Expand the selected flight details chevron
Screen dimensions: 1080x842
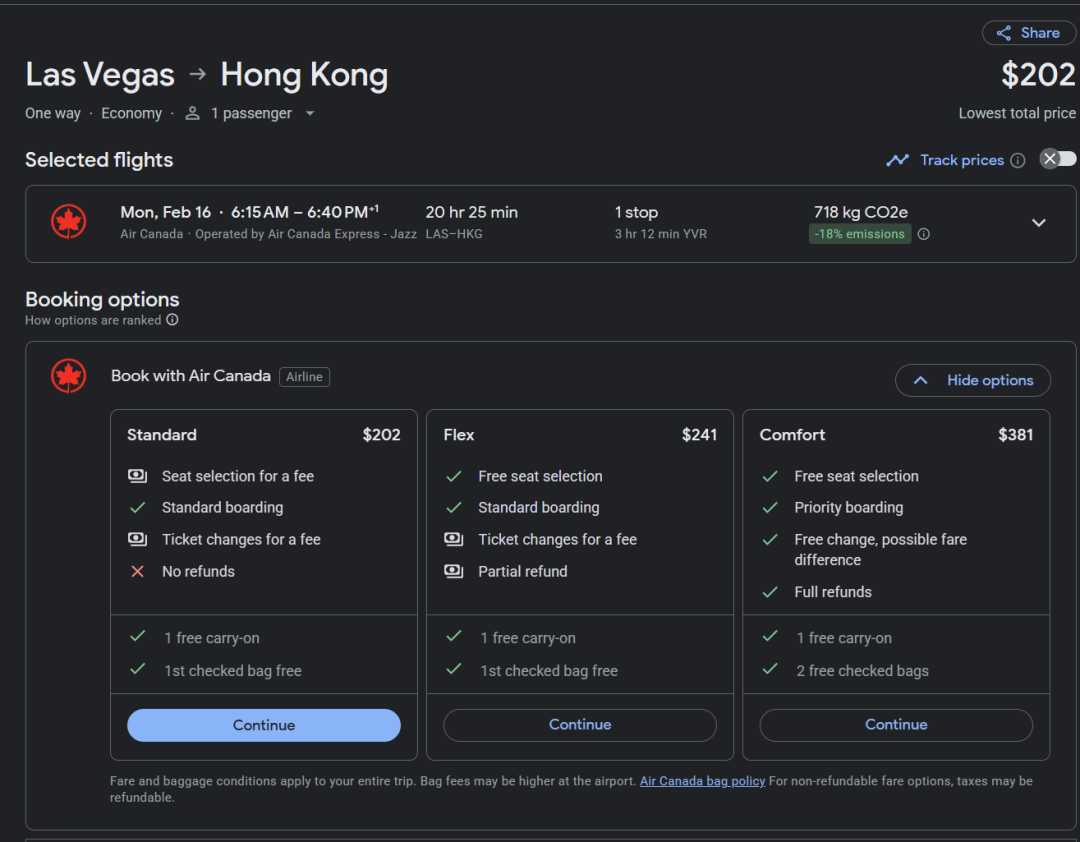pyautogui.click(x=1039, y=223)
